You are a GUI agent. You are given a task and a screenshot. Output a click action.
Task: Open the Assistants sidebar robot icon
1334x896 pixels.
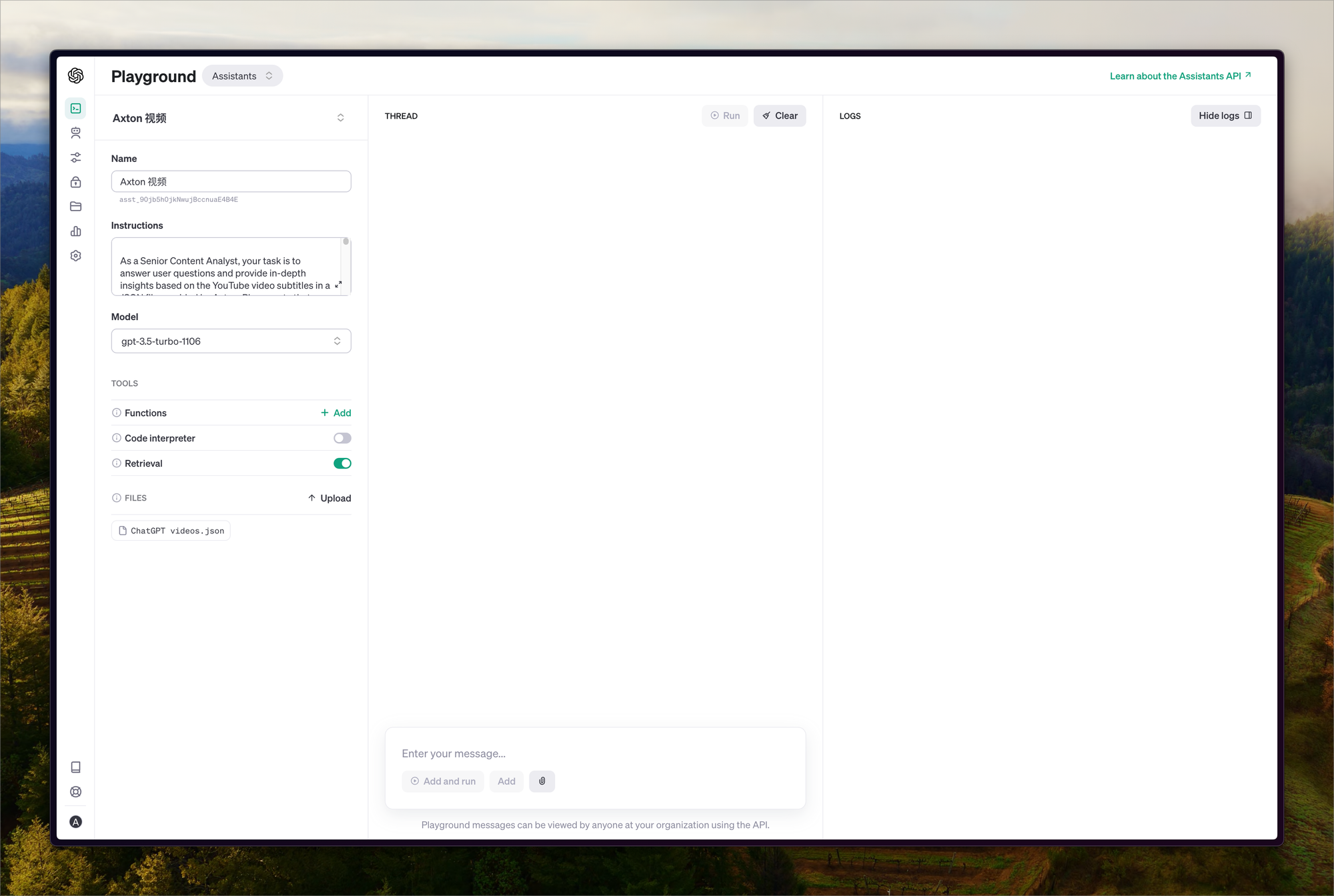click(x=76, y=133)
